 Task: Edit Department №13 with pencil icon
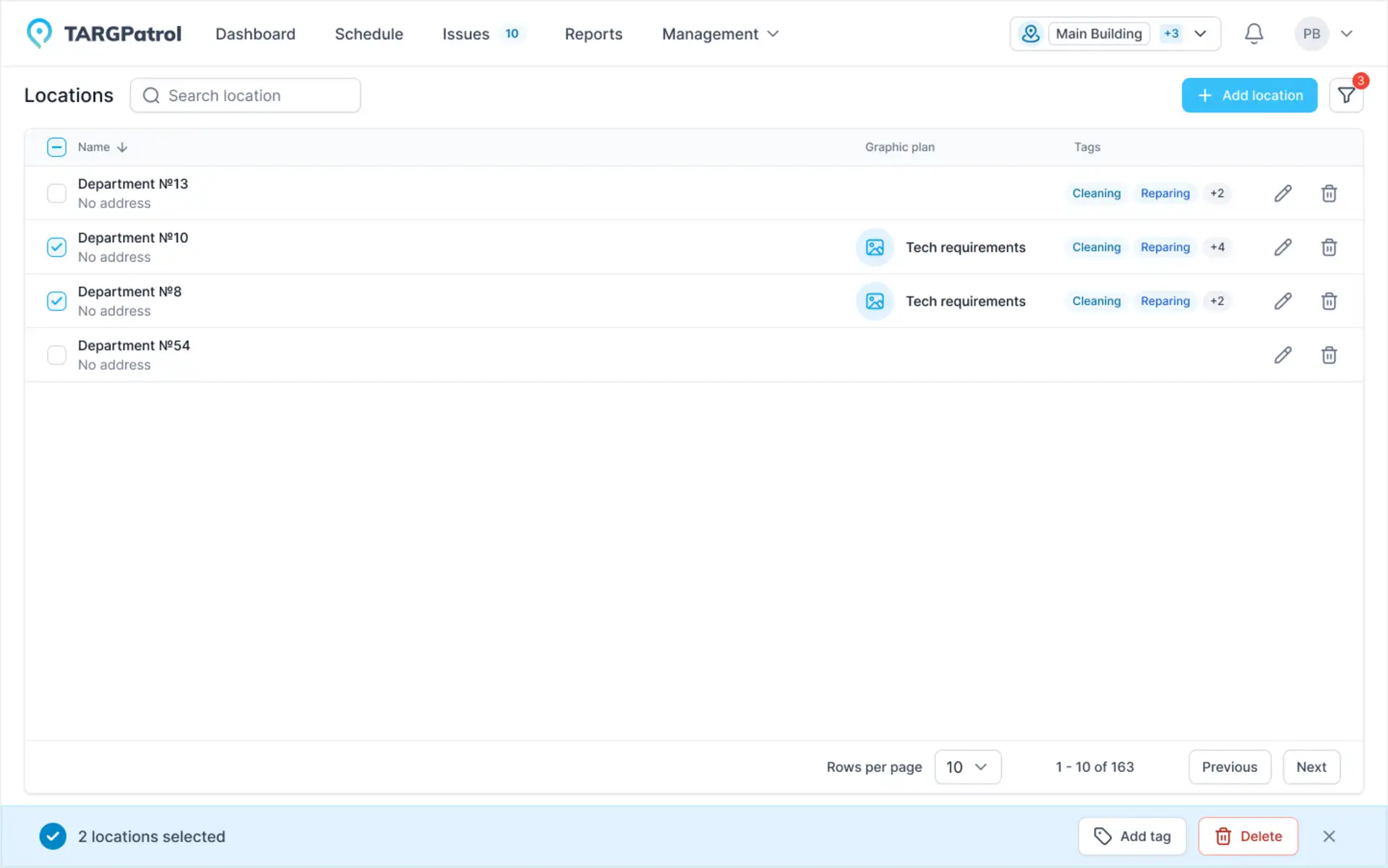coord(1282,194)
